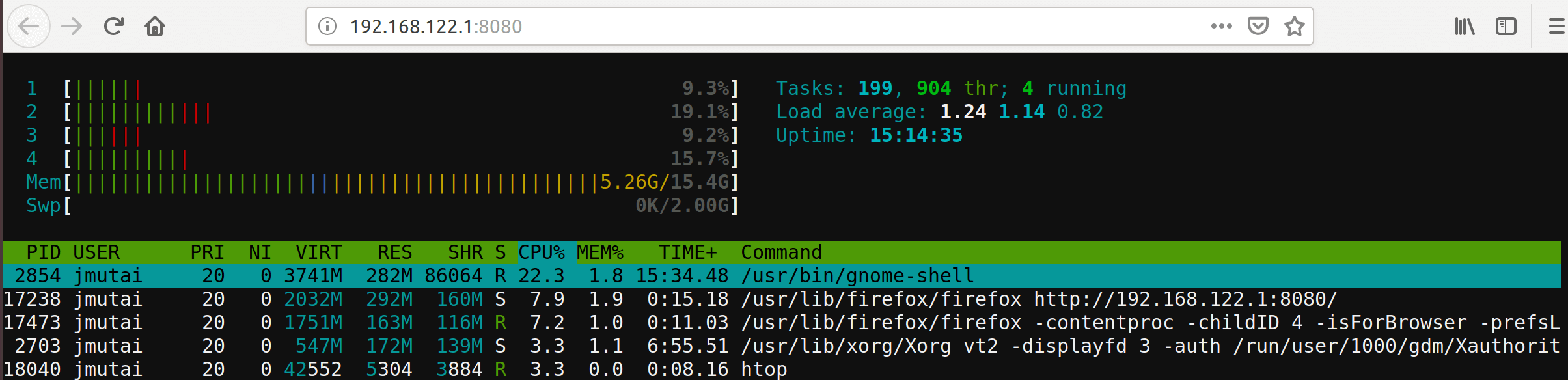The width and height of the screenshot is (1568, 380).
Task: Select process 17238 firefox http://192.168.122.1:8080/
Action: click(782, 299)
